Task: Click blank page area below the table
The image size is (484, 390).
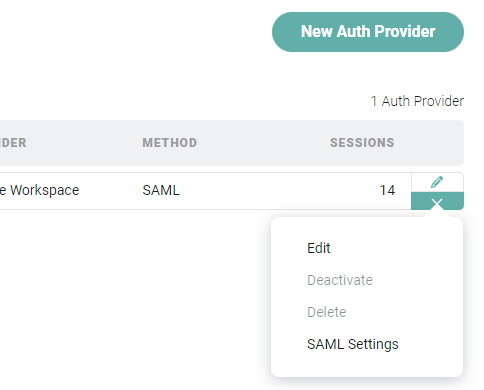Action: click(x=133, y=300)
